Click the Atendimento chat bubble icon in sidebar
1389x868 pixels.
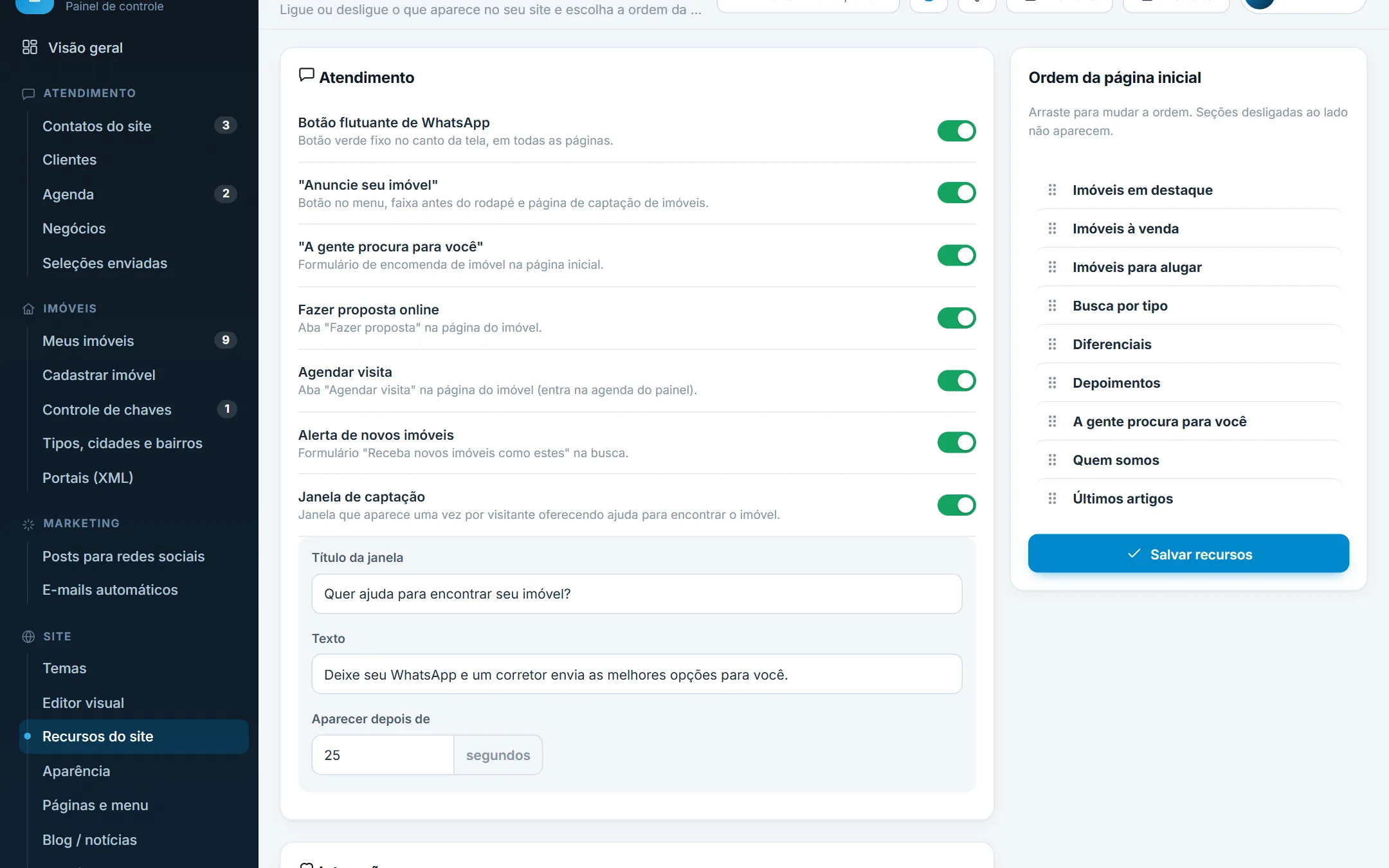28,94
